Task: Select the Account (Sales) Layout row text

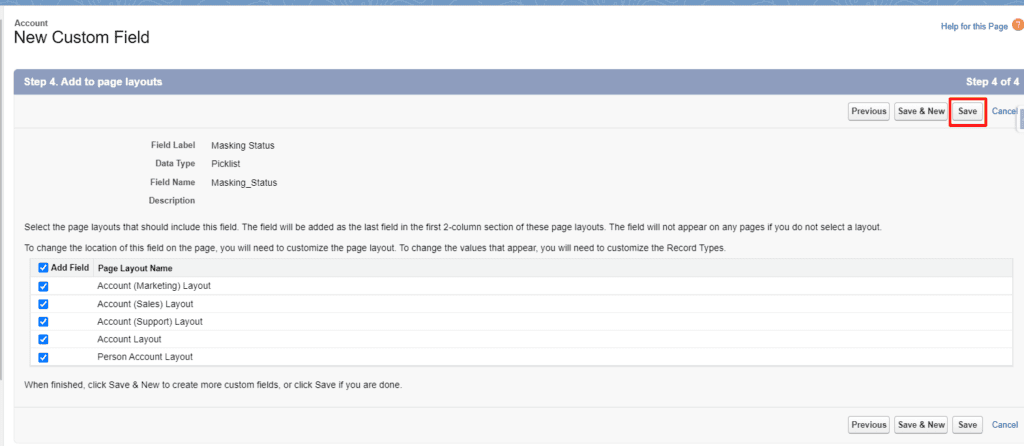Action: coord(145,304)
